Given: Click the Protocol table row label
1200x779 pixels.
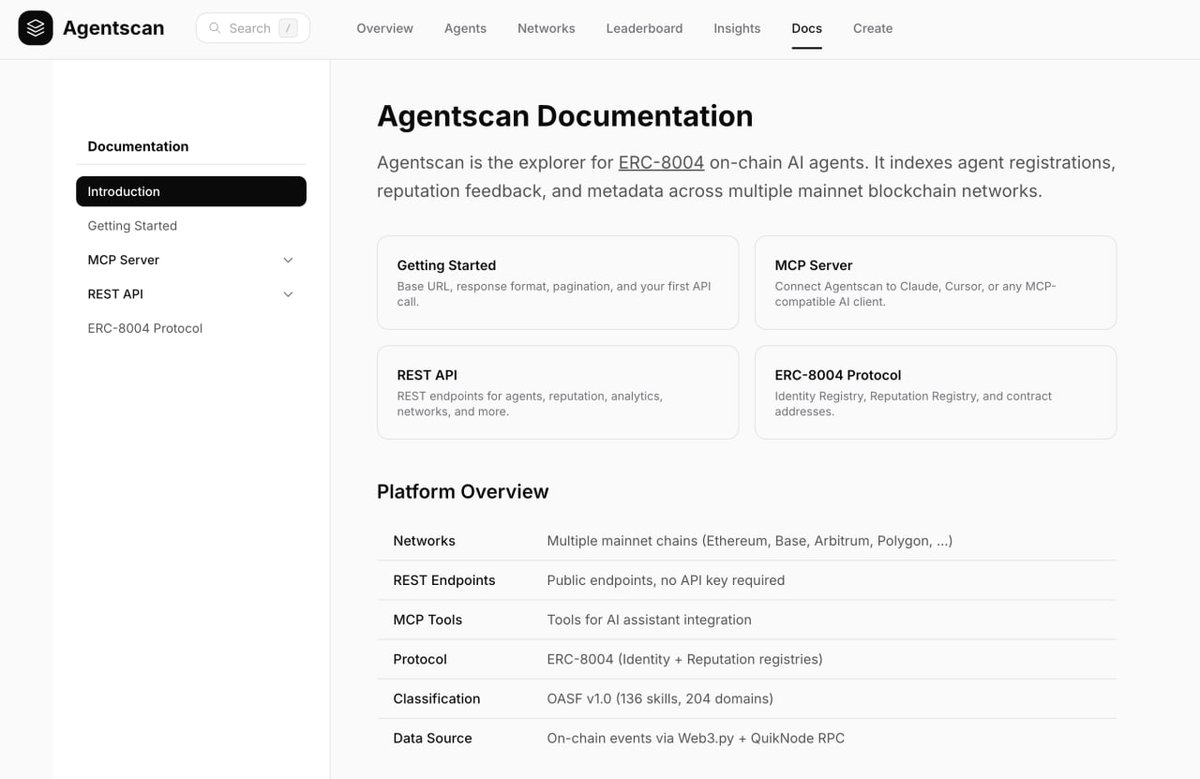Looking at the screenshot, I should pyautogui.click(x=420, y=659).
